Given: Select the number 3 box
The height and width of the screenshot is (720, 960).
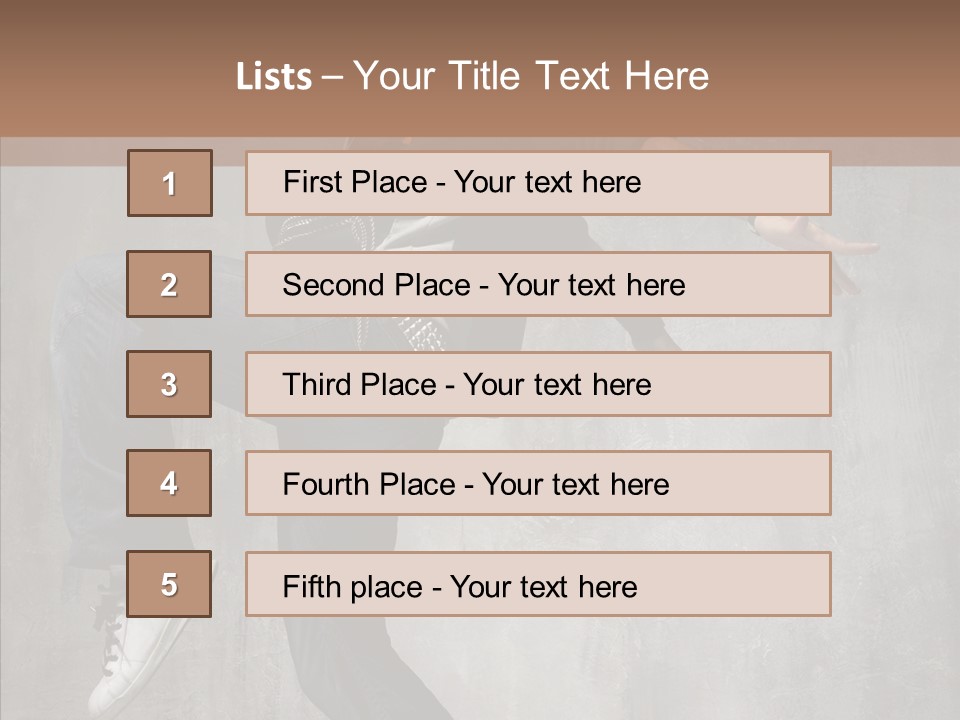Looking at the screenshot, I should [x=169, y=384].
